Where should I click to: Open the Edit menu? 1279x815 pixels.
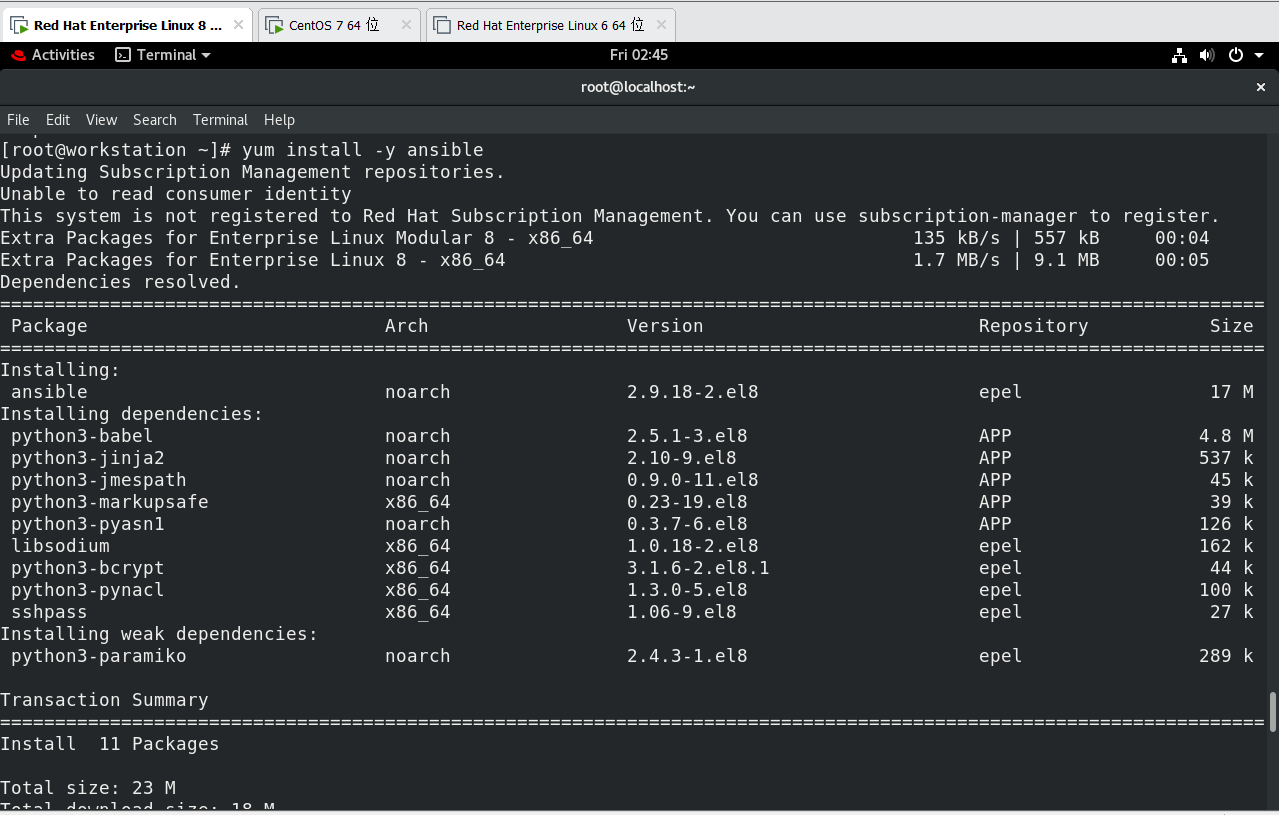point(58,120)
